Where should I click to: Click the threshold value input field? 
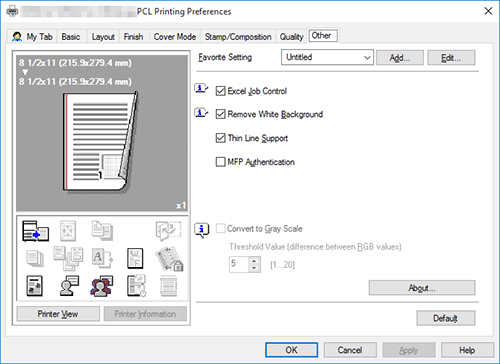pos(239,264)
